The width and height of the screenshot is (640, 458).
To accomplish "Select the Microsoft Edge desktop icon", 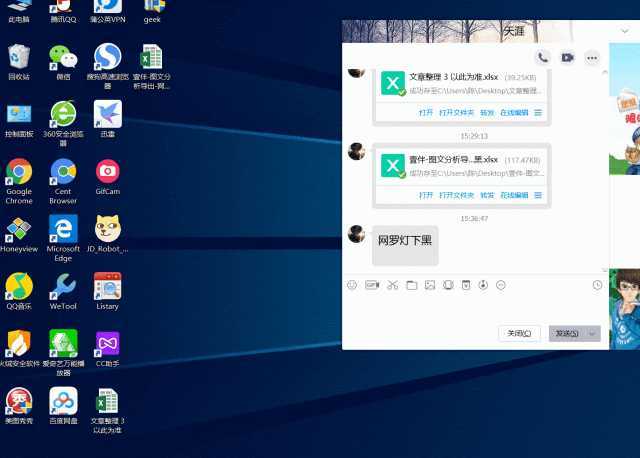I will pos(63,239).
